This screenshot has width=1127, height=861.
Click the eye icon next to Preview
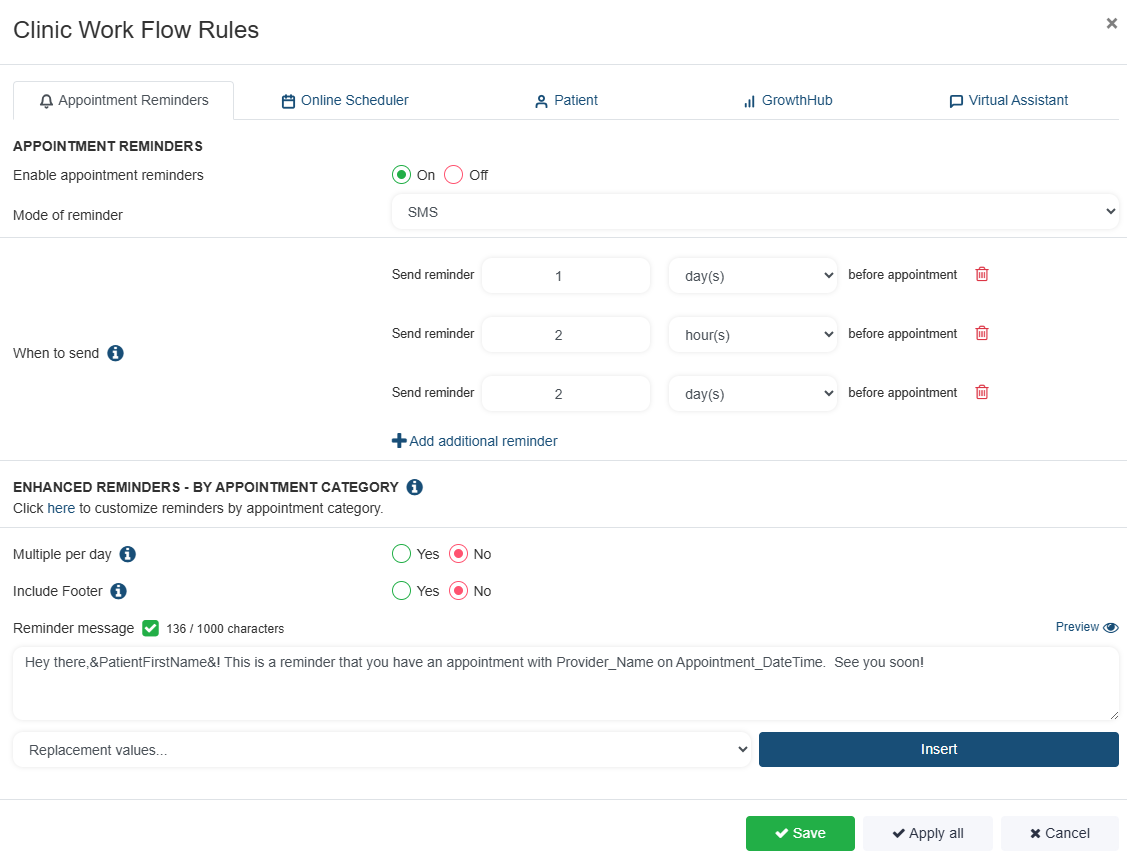[1110, 627]
